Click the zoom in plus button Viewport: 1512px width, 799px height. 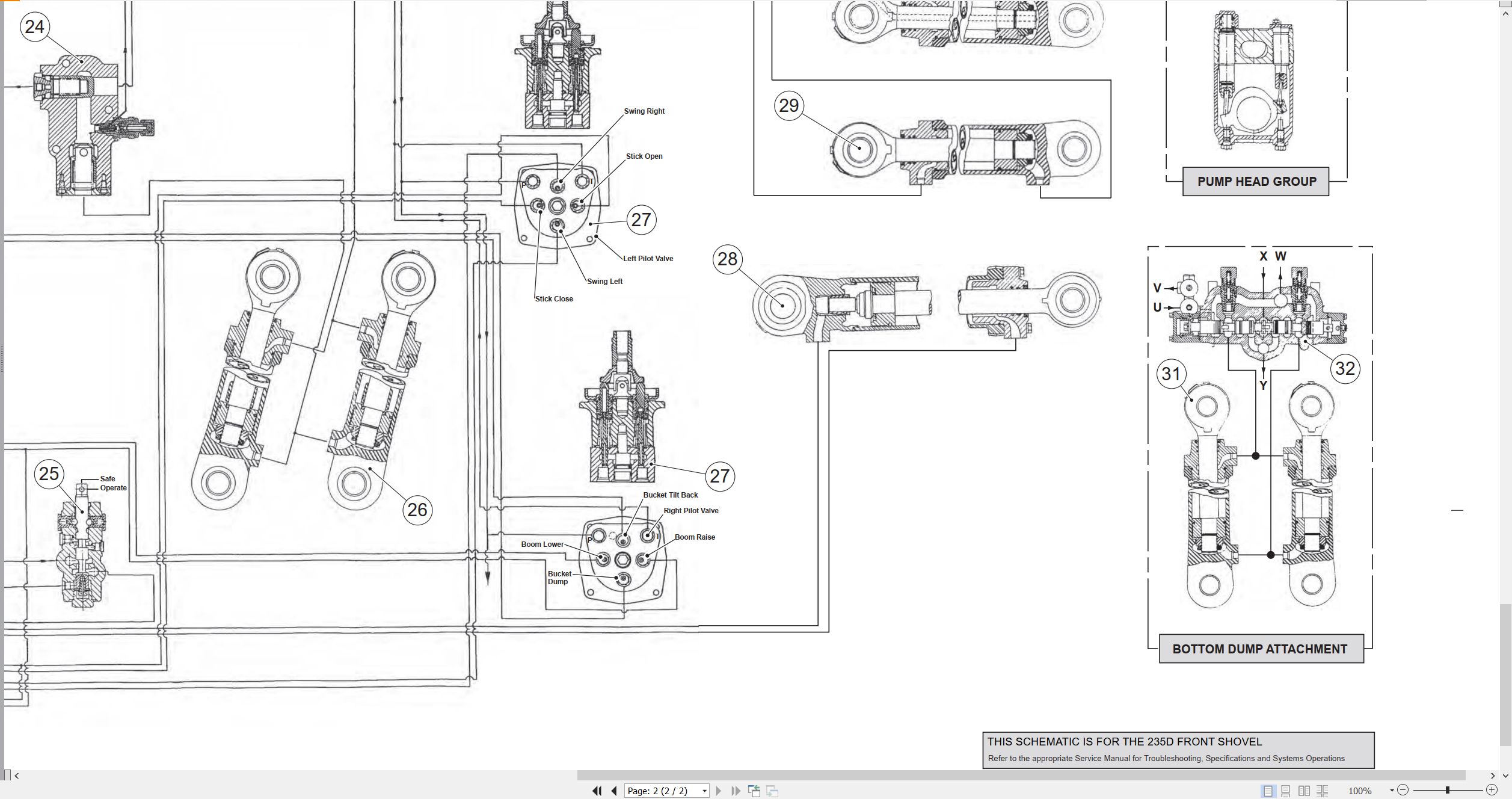pos(1492,790)
